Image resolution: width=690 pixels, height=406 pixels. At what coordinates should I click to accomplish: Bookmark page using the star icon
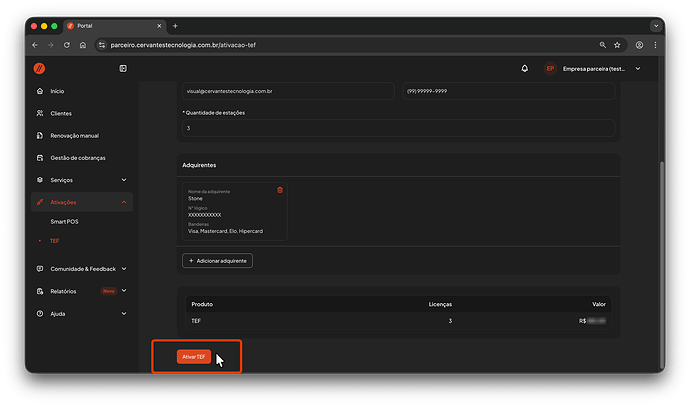click(x=619, y=45)
